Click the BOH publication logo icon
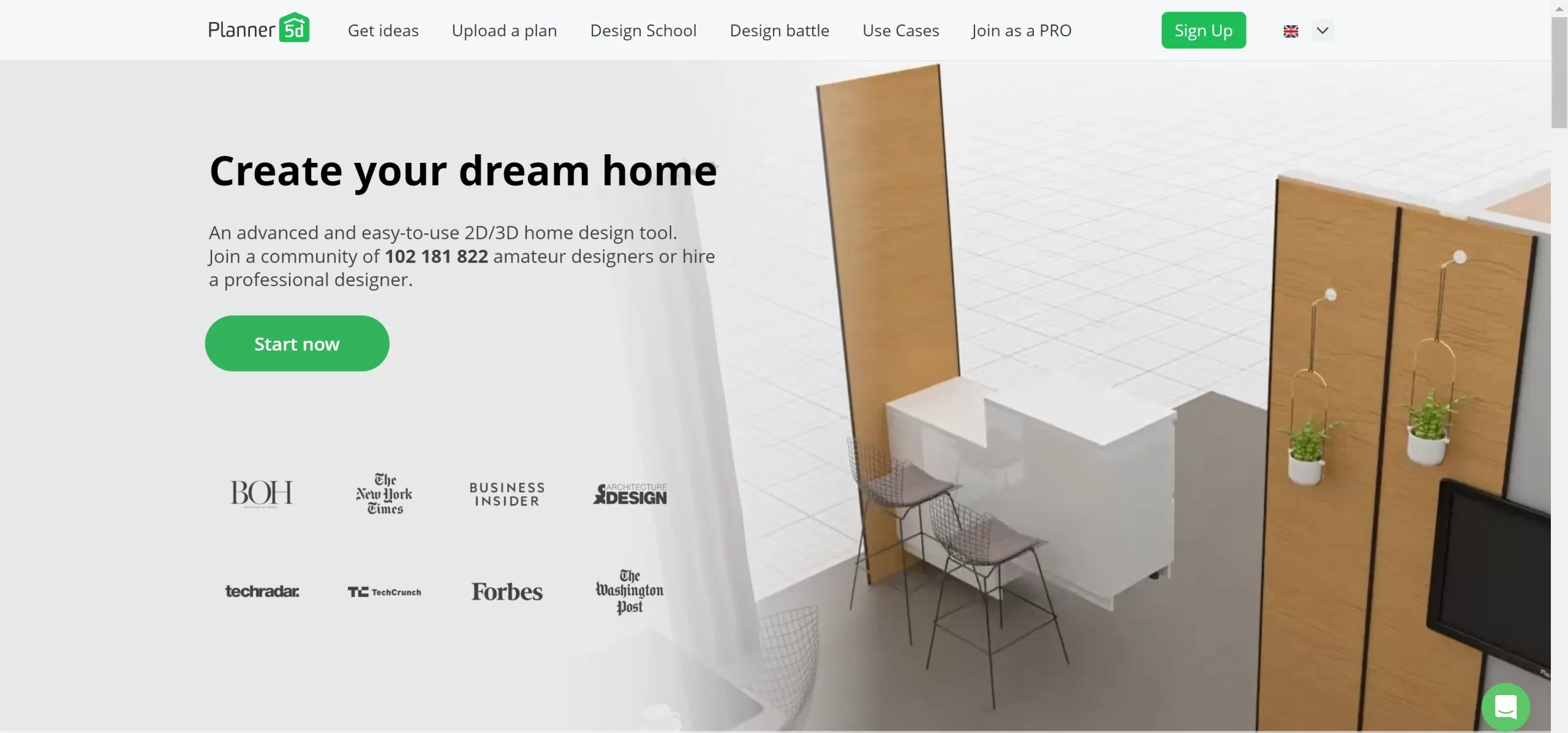 (x=260, y=492)
